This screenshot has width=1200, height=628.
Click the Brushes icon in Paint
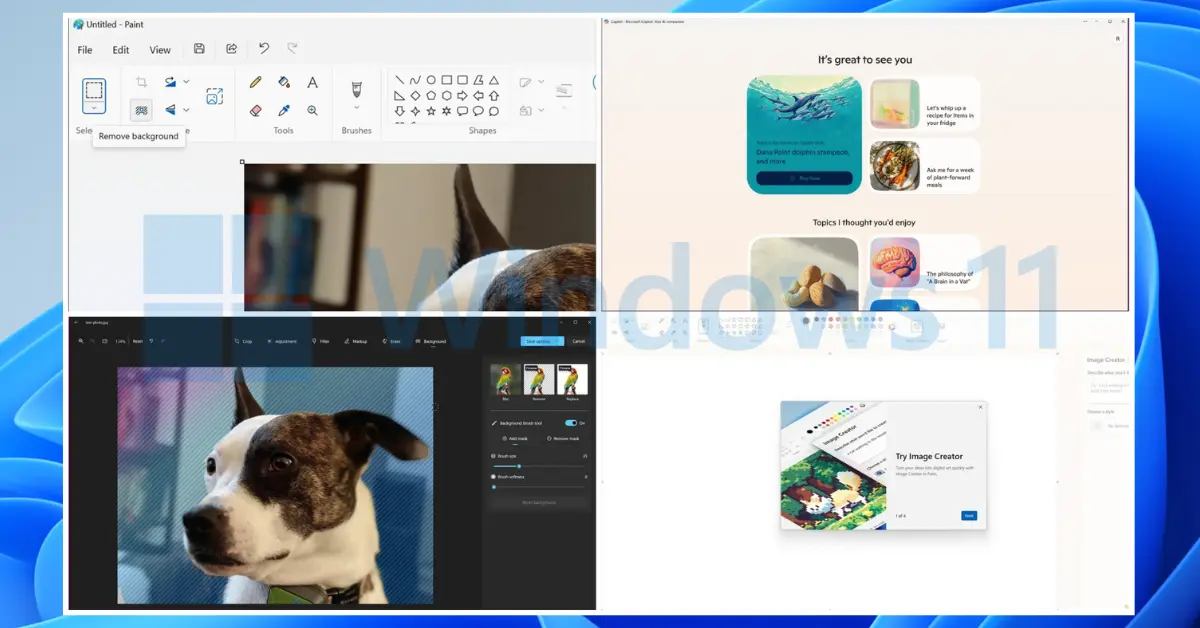point(356,89)
